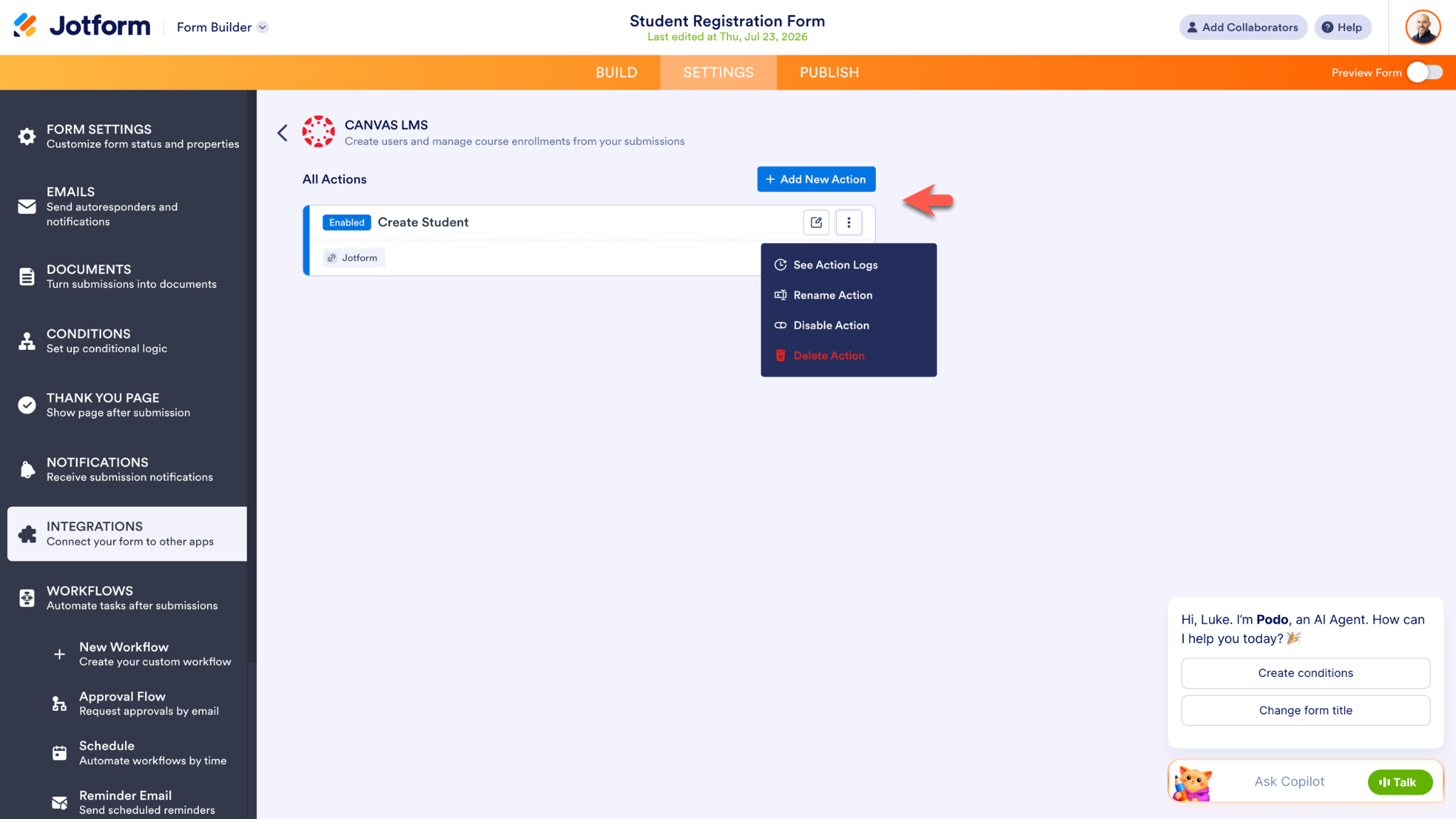Toggle the Preview Form switch
1456x819 pixels.
click(1425, 73)
